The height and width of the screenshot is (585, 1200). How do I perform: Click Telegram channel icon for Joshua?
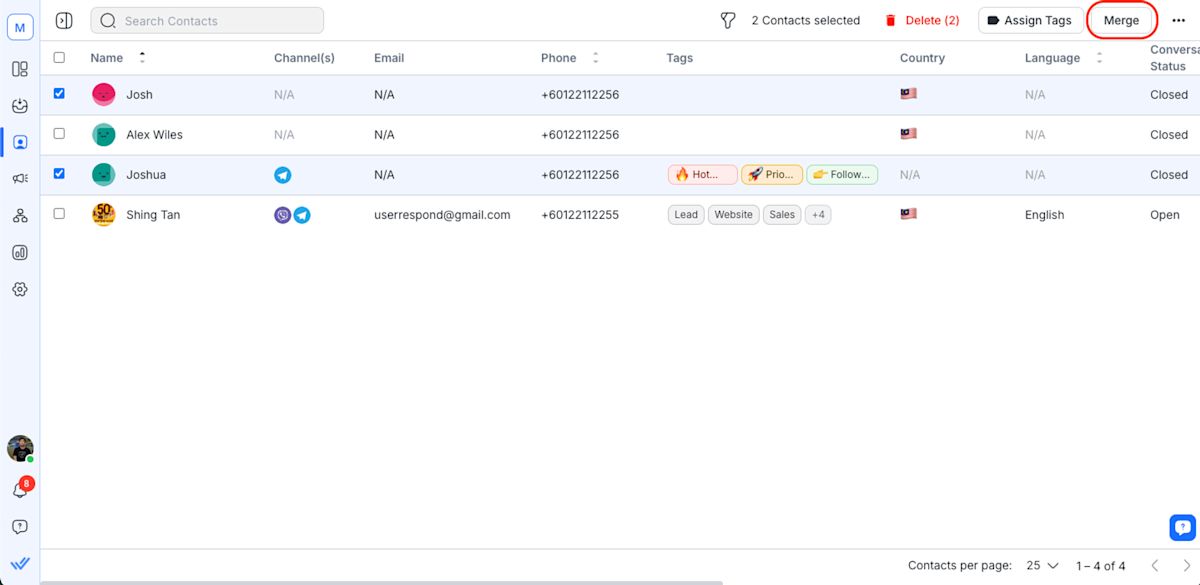click(283, 175)
